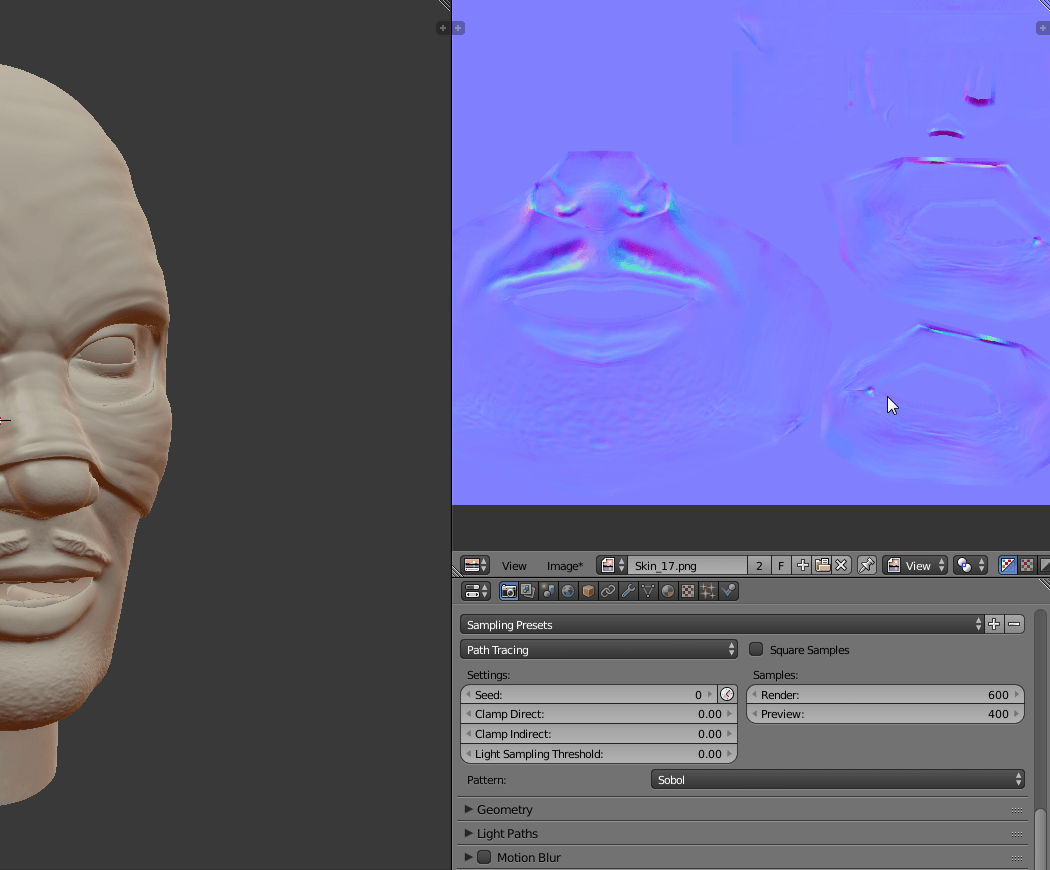The height and width of the screenshot is (870, 1050).
Task: Add a sampling preset with plus button
Action: [994, 624]
